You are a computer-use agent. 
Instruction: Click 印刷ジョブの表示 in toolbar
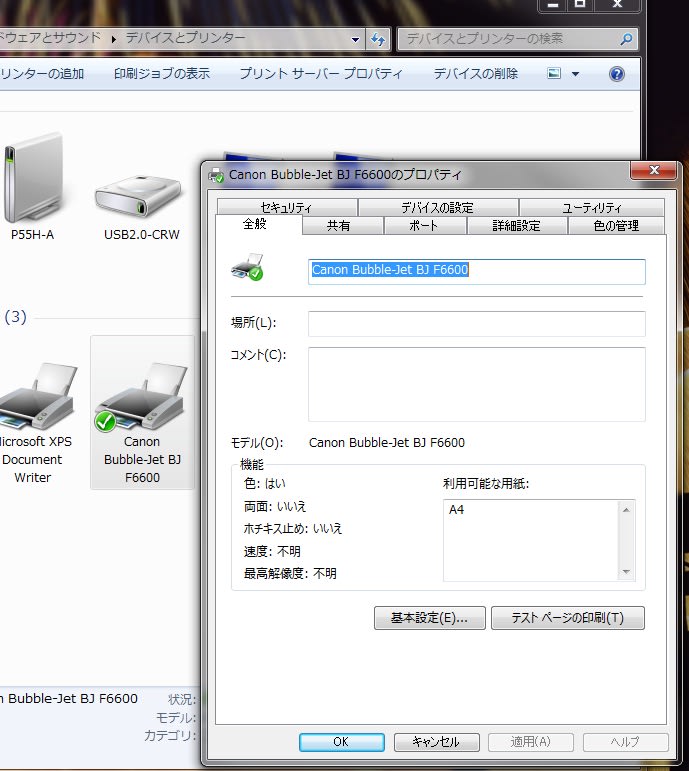(x=162, y=74)
